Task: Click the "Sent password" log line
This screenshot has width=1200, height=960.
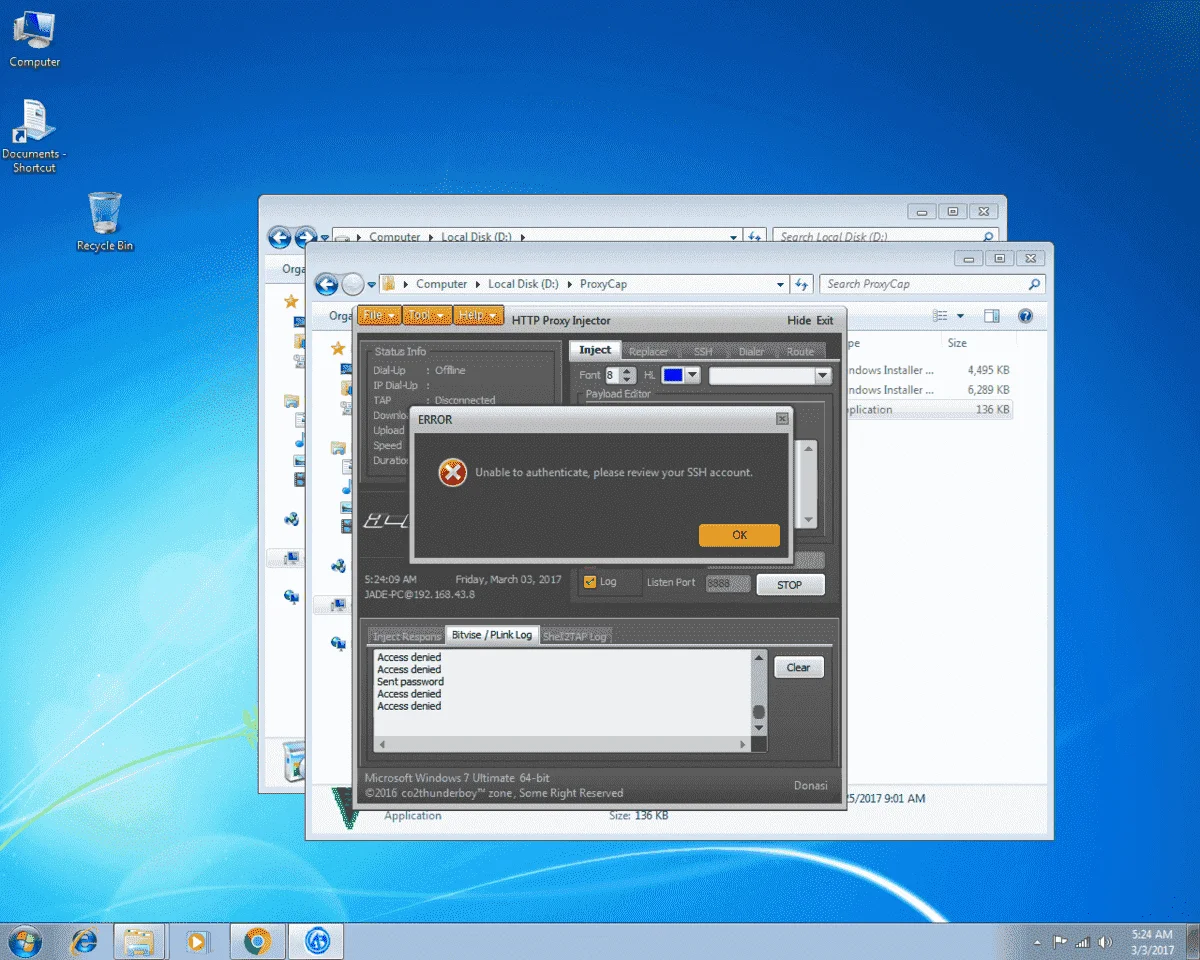Action: pyautogui.click(x=410, y=682)
